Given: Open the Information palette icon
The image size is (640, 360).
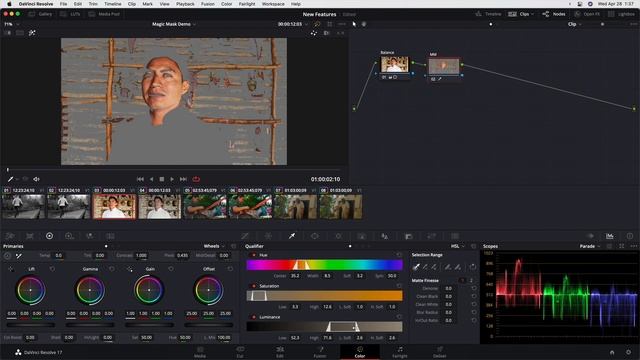Looking at the screenshot, I should click(x=630, y=236).
